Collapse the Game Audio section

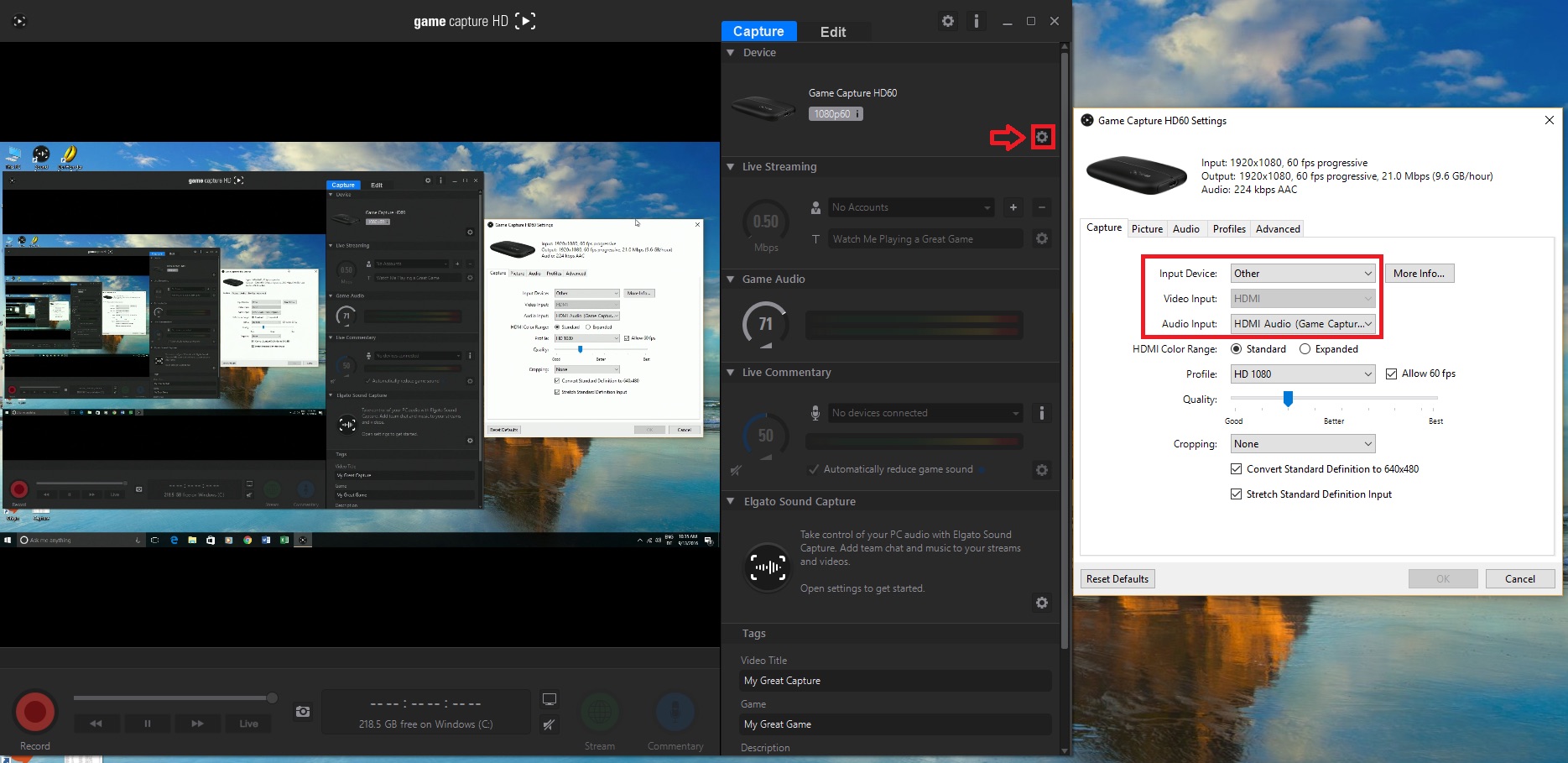(730, 279)
